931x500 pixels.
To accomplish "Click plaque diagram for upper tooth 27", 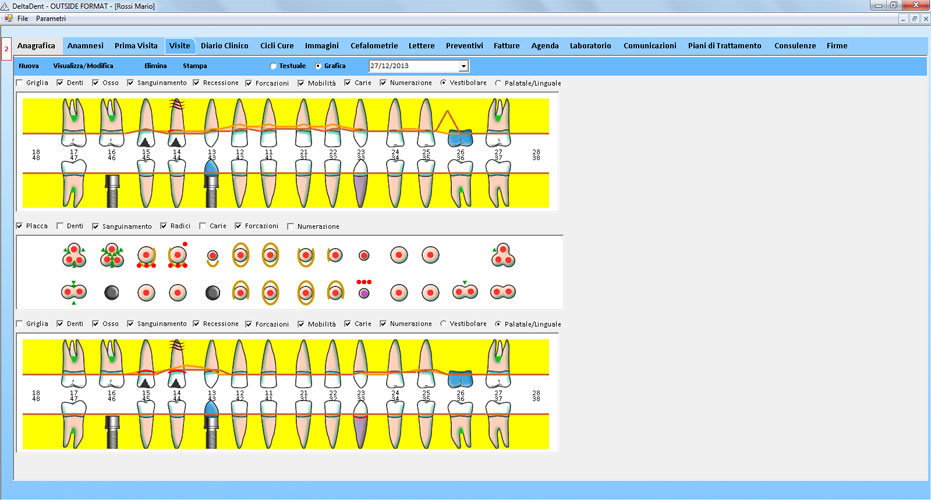I will tap(503, 255).
